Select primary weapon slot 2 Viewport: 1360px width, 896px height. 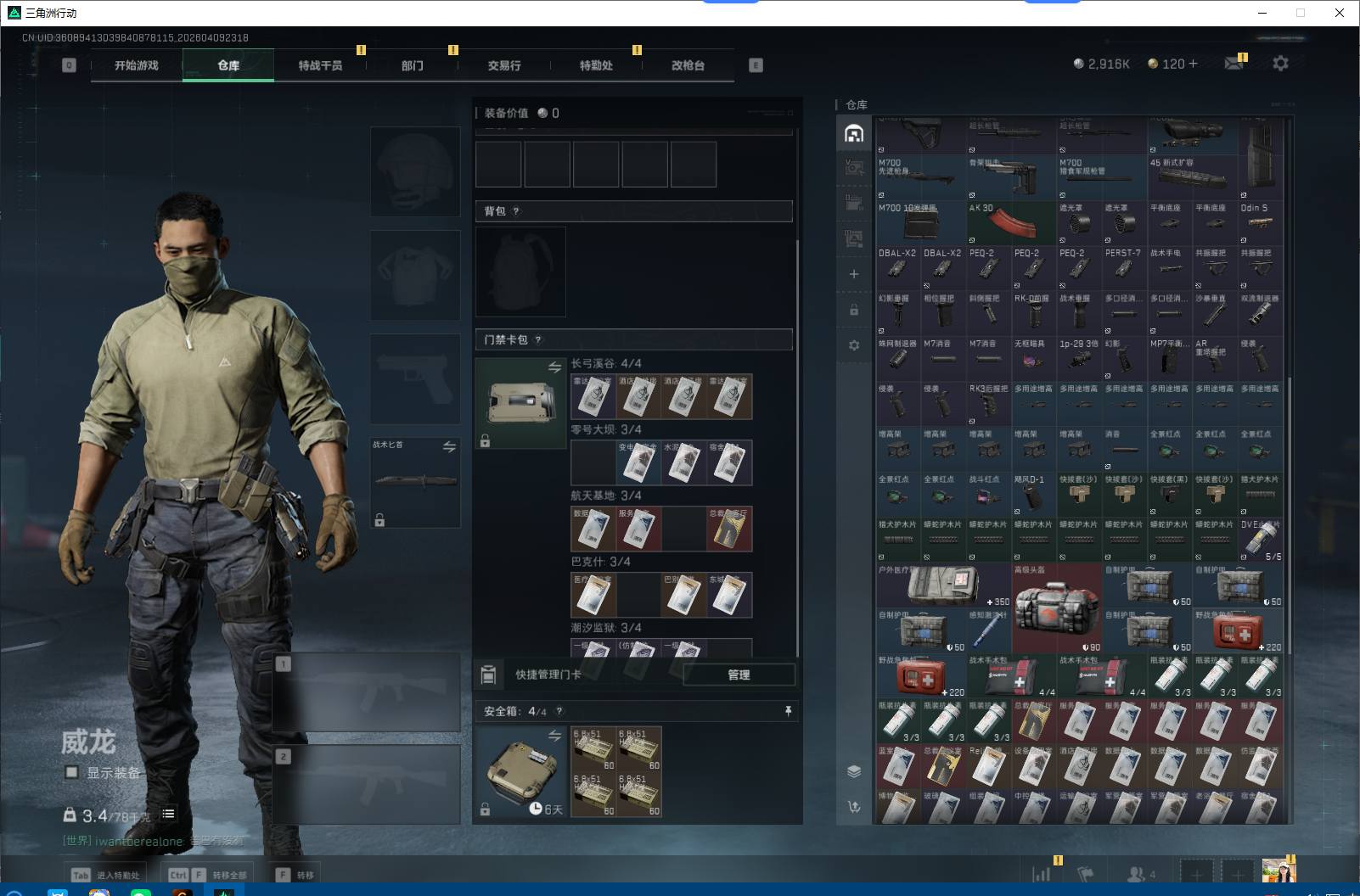tap(367, 783)
